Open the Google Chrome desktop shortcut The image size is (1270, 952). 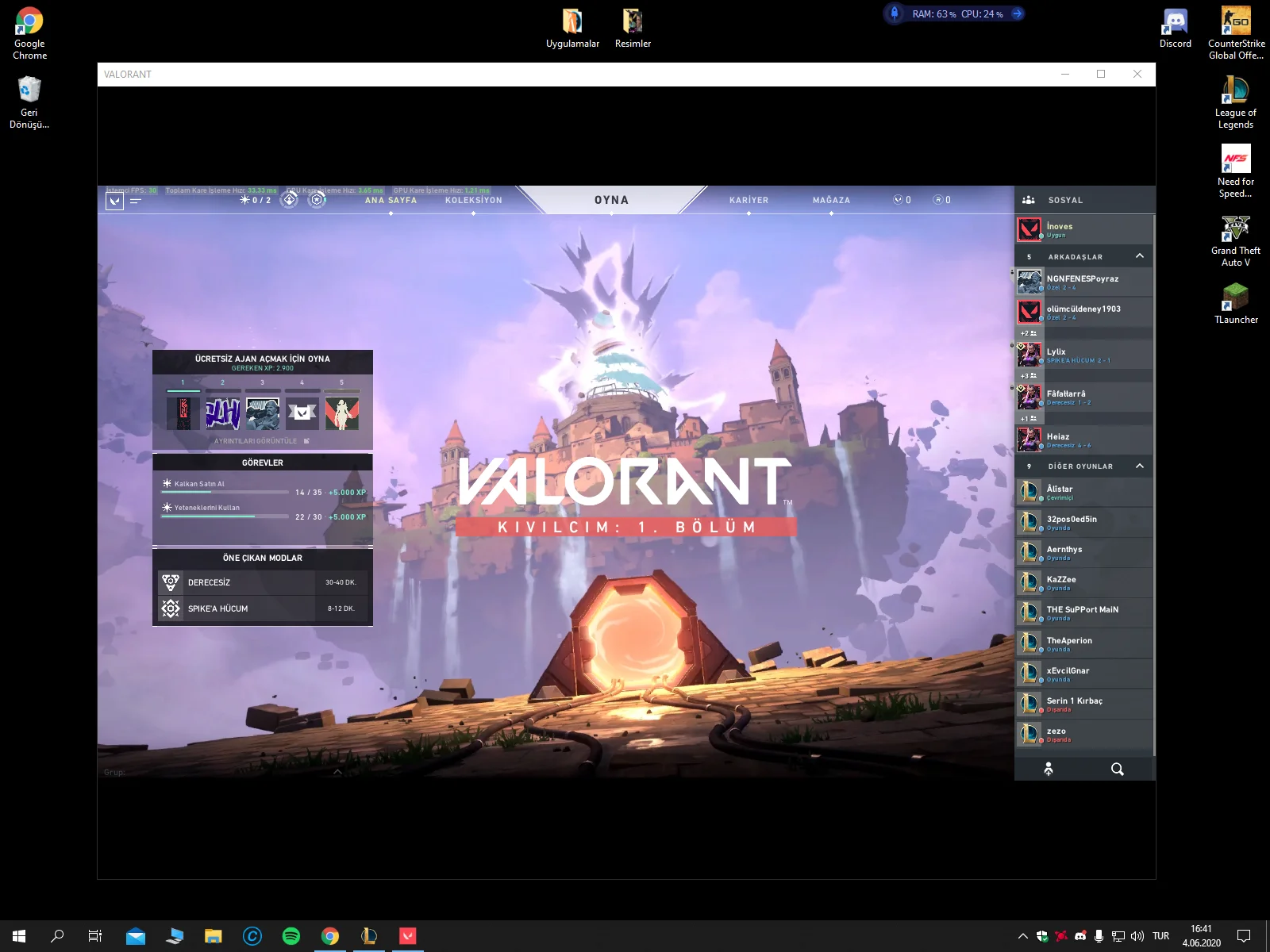29,33
